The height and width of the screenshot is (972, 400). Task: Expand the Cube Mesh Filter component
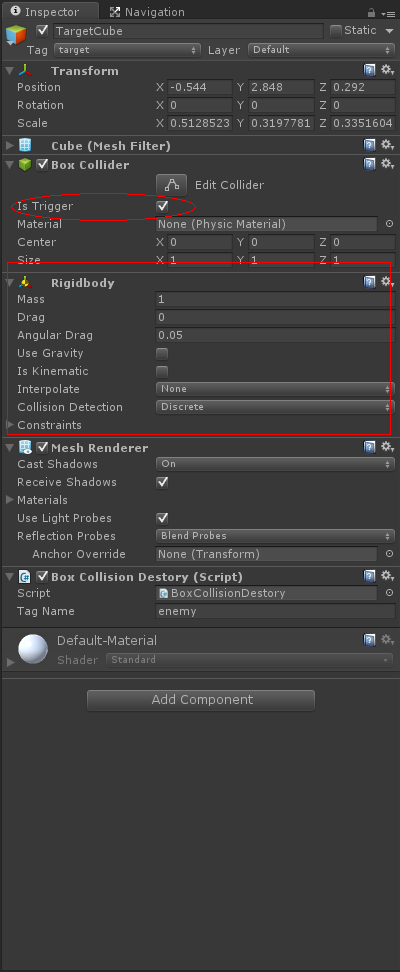tap(10, 146)
